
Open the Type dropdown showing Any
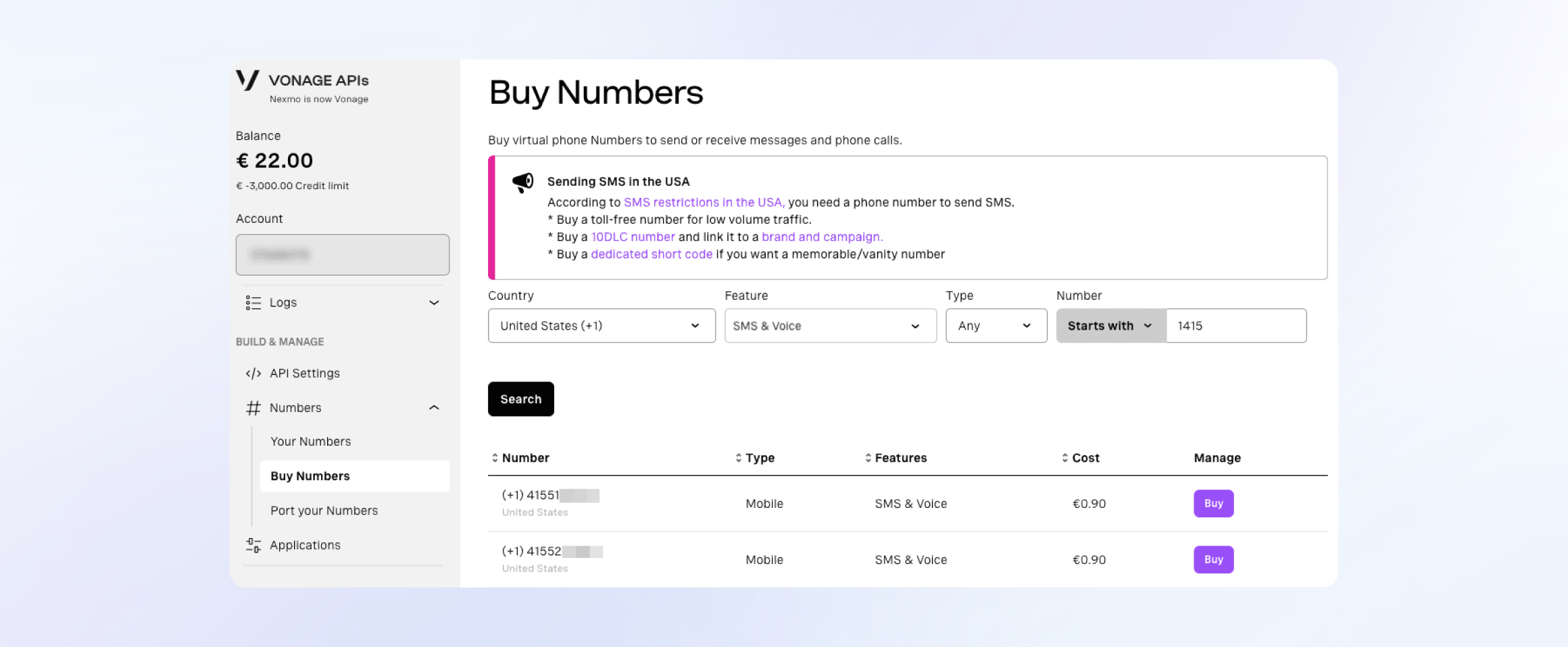996,326
